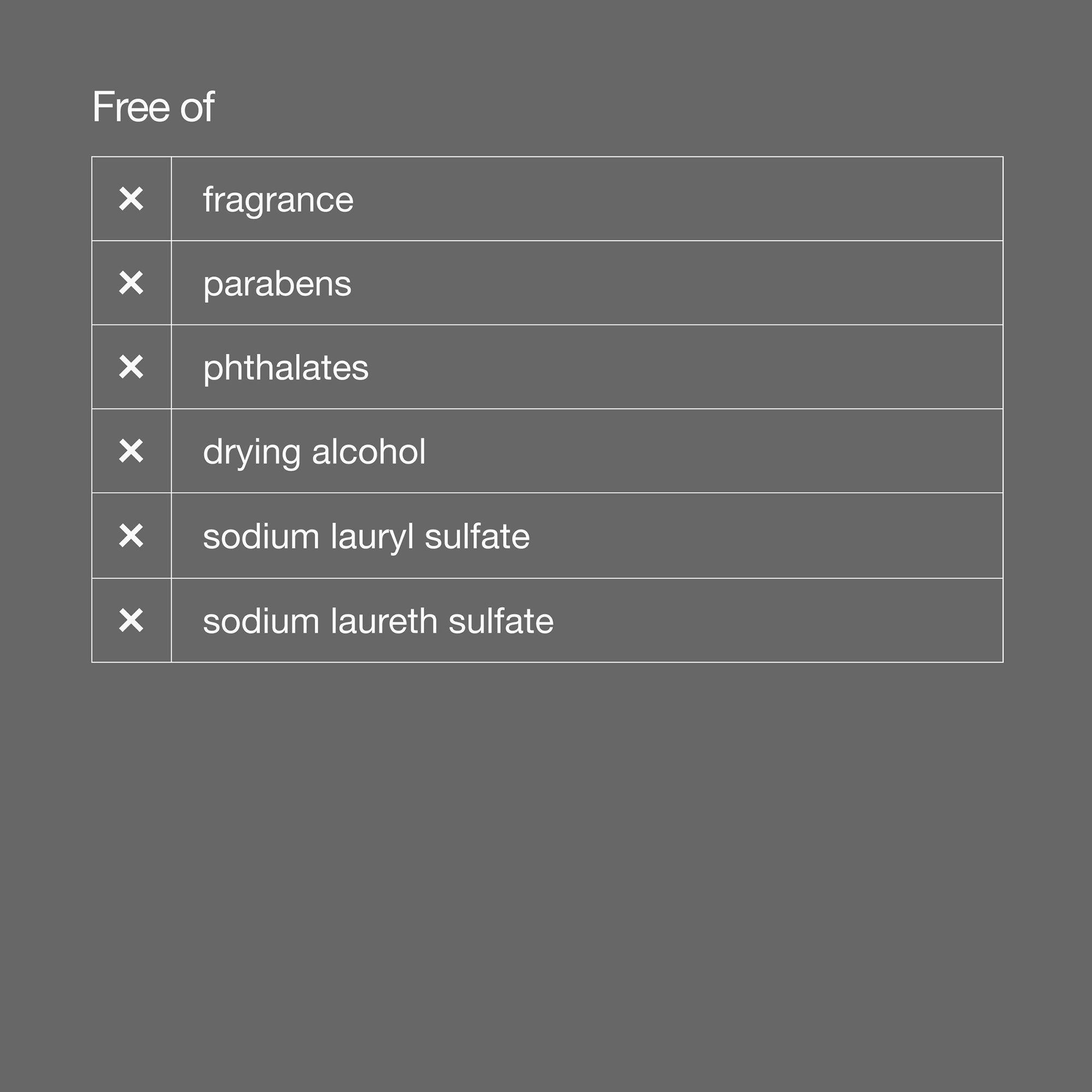Click the "parabens" text in the table

click(x=277, y=284)
